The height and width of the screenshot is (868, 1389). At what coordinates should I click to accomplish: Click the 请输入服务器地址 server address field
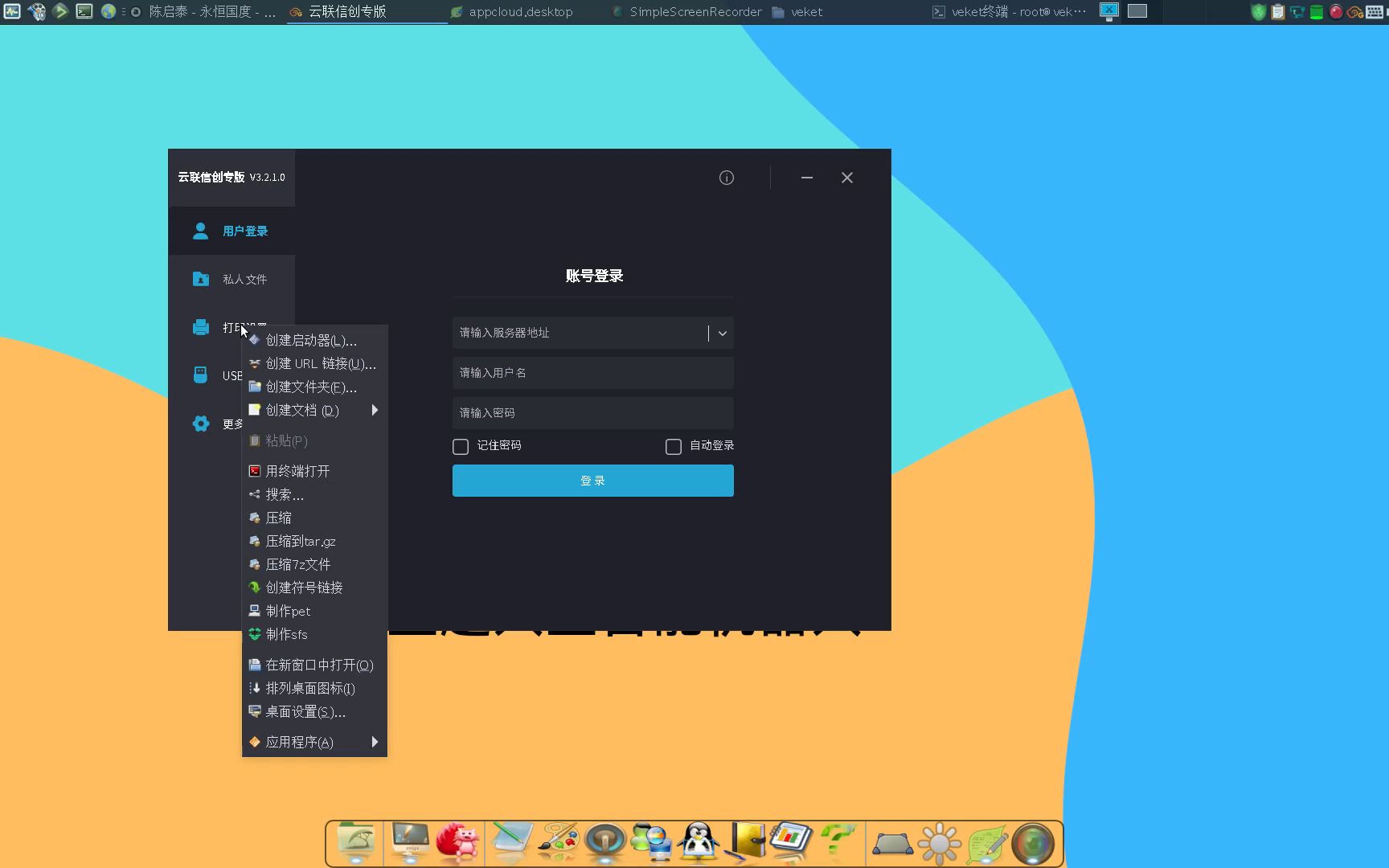point(592,333)
